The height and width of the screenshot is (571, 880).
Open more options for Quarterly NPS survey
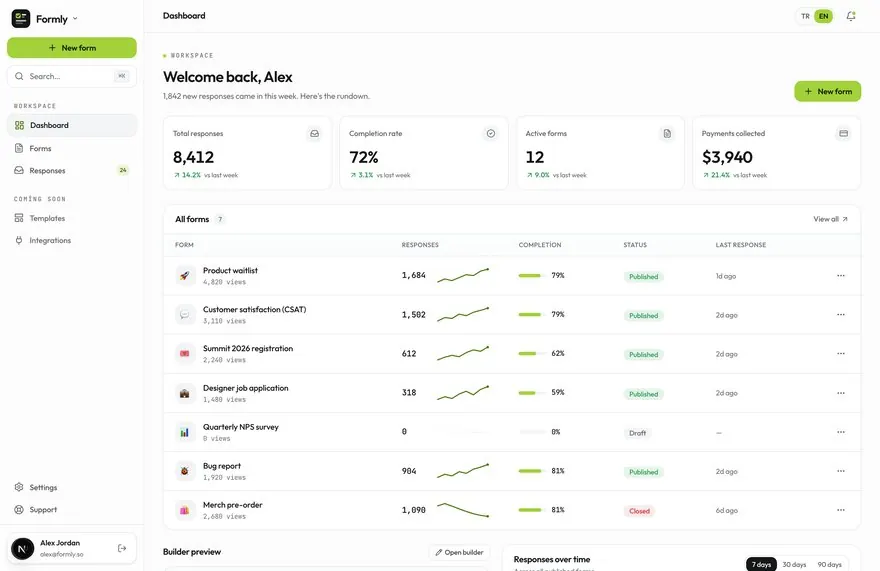click(841, 432)
